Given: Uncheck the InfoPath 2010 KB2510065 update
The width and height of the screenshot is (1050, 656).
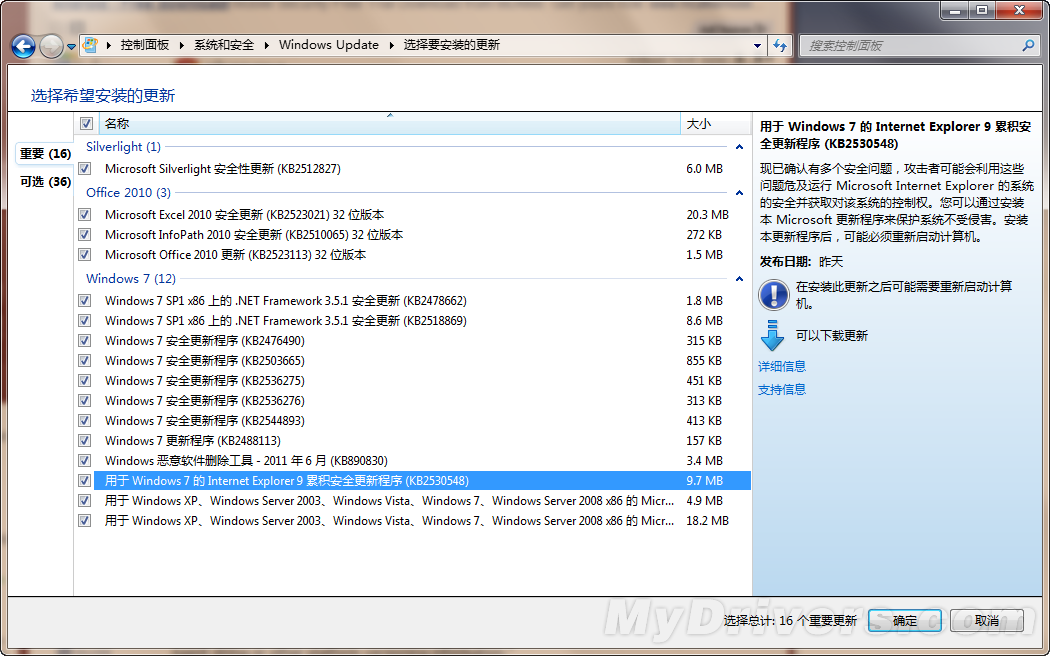Looking at the screenshot, I should pyautogui.click(x=84, y=235).
